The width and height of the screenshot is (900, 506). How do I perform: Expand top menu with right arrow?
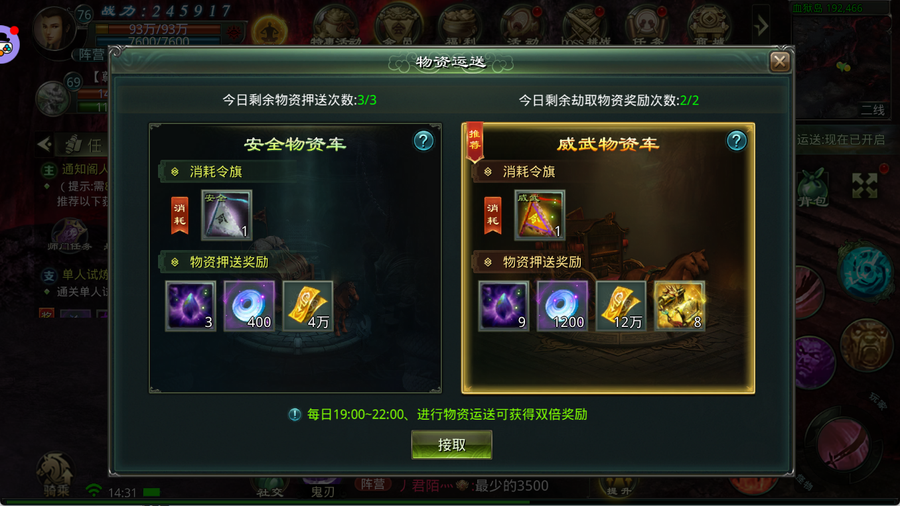coord(761,25)
